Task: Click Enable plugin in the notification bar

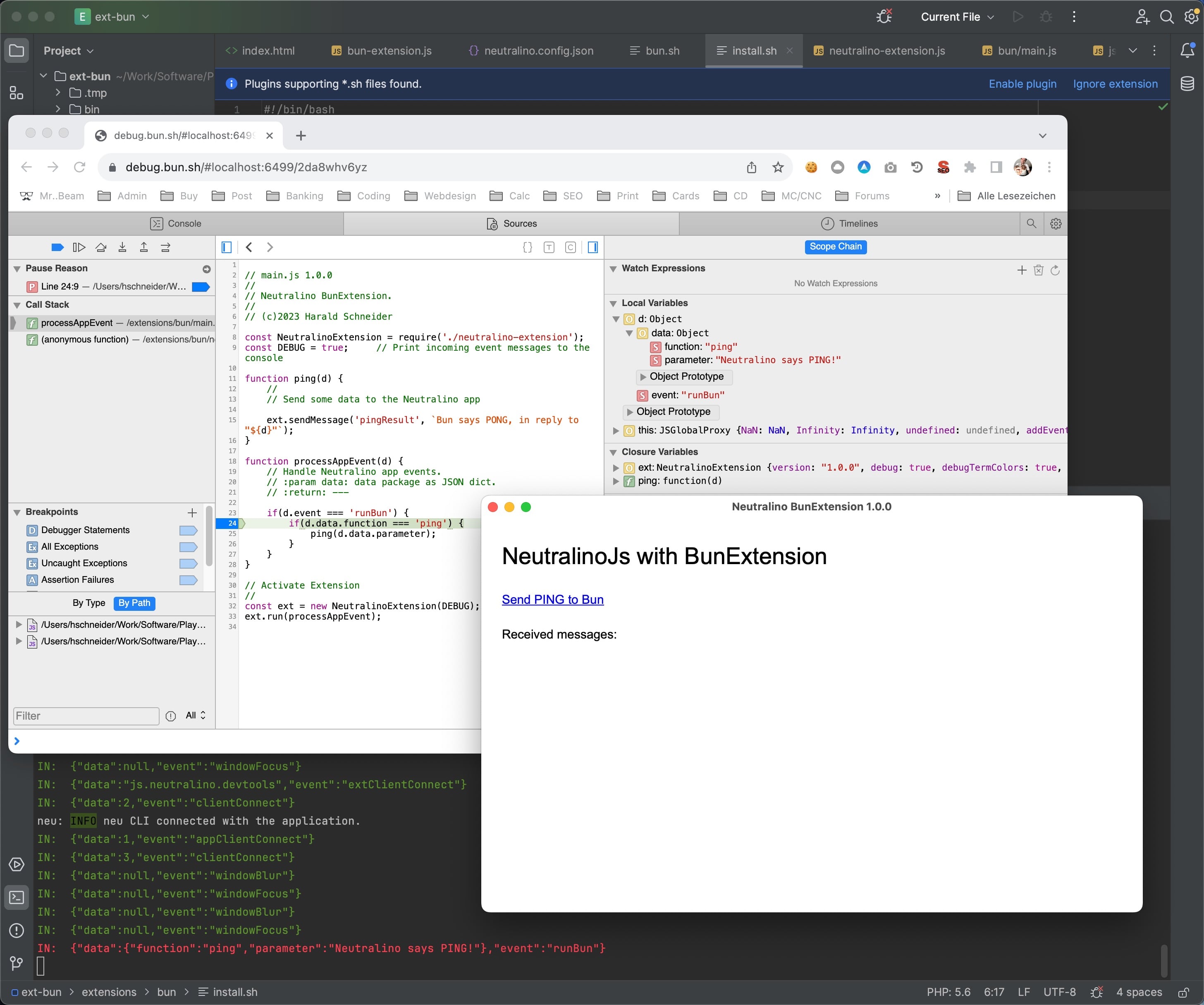Action: point(1022,84)
